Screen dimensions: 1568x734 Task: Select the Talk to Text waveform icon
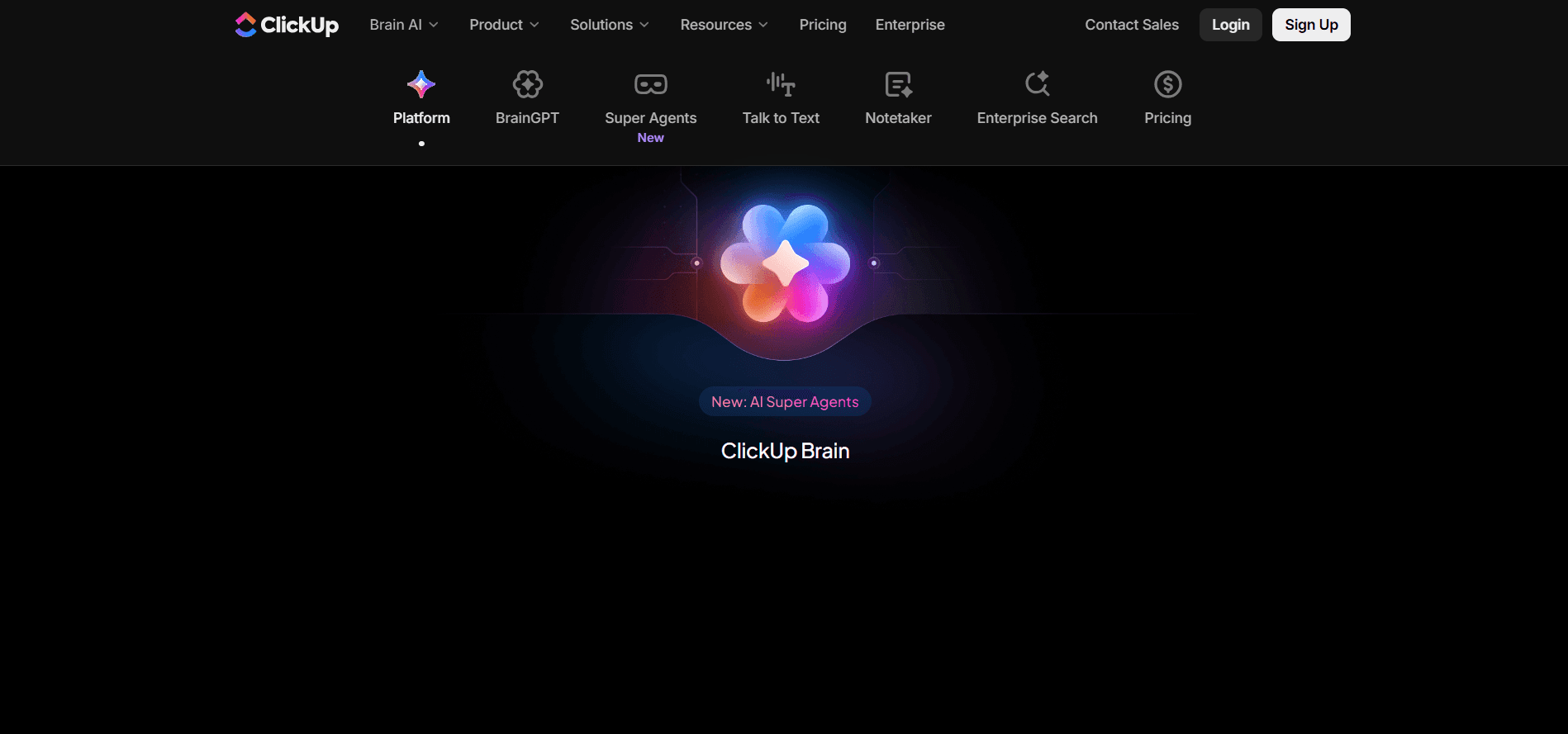click(781, 84)
